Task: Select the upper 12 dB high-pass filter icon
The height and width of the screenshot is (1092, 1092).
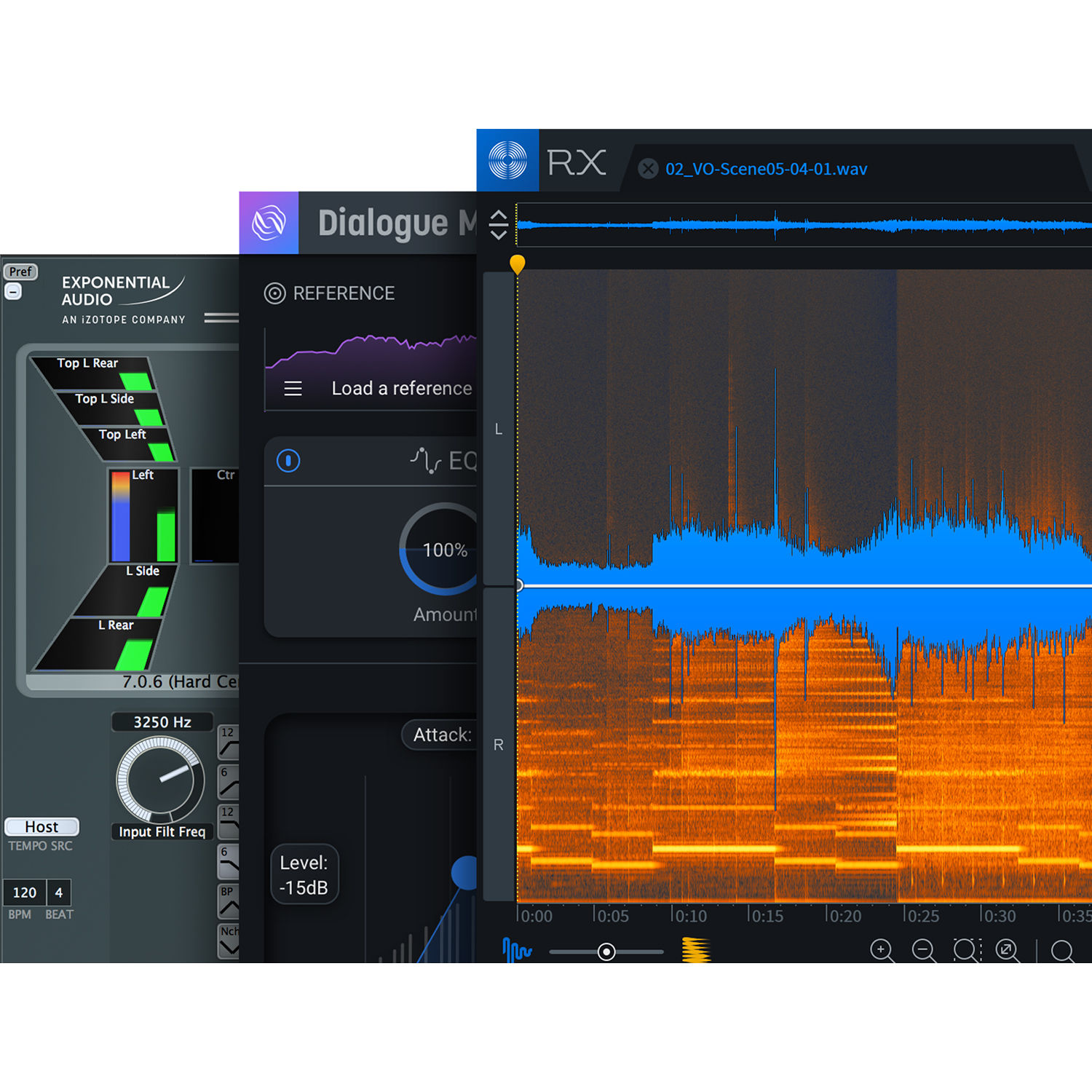Action: (229, 743)
